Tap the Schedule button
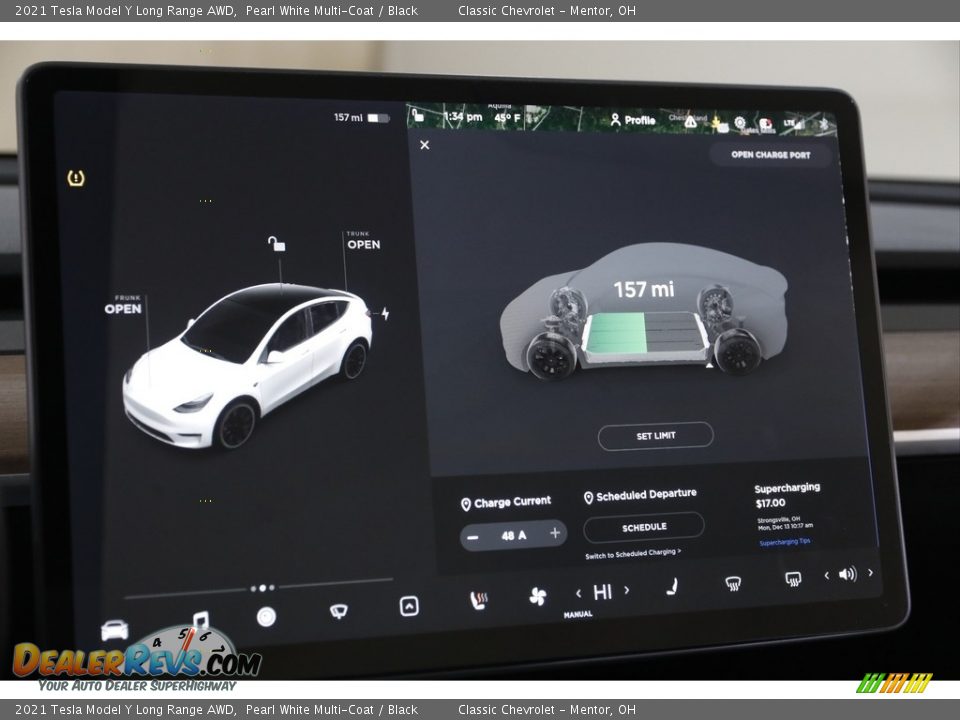 (x=644, y=527)
